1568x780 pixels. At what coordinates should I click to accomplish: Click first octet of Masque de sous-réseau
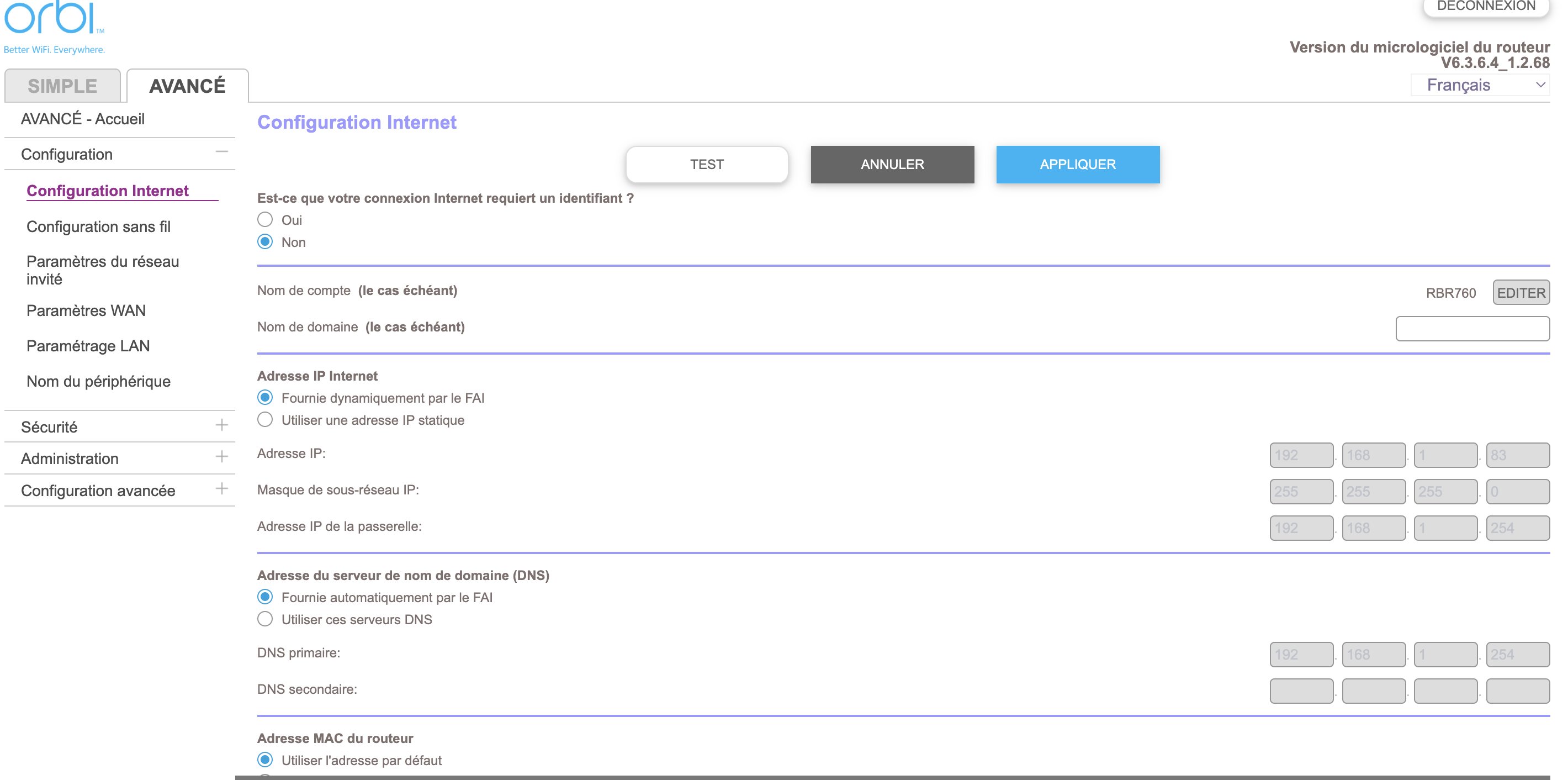(1301, 492)
